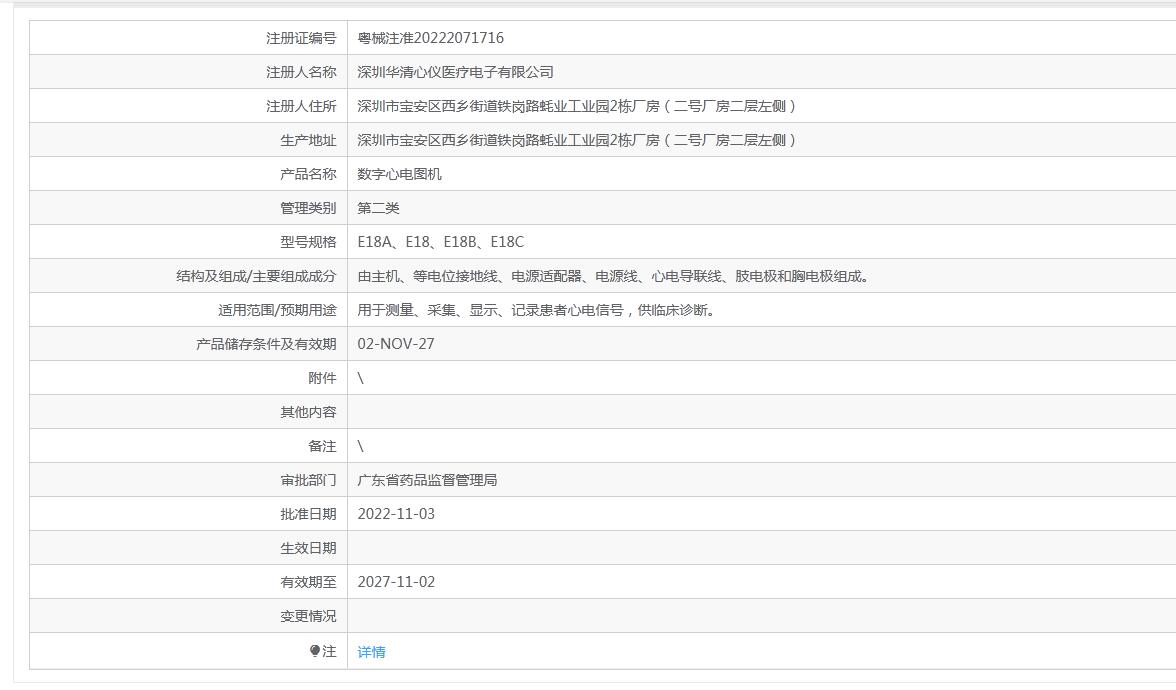
Task: Click the 注册人名称 label
Action: (x=301, y=72)
